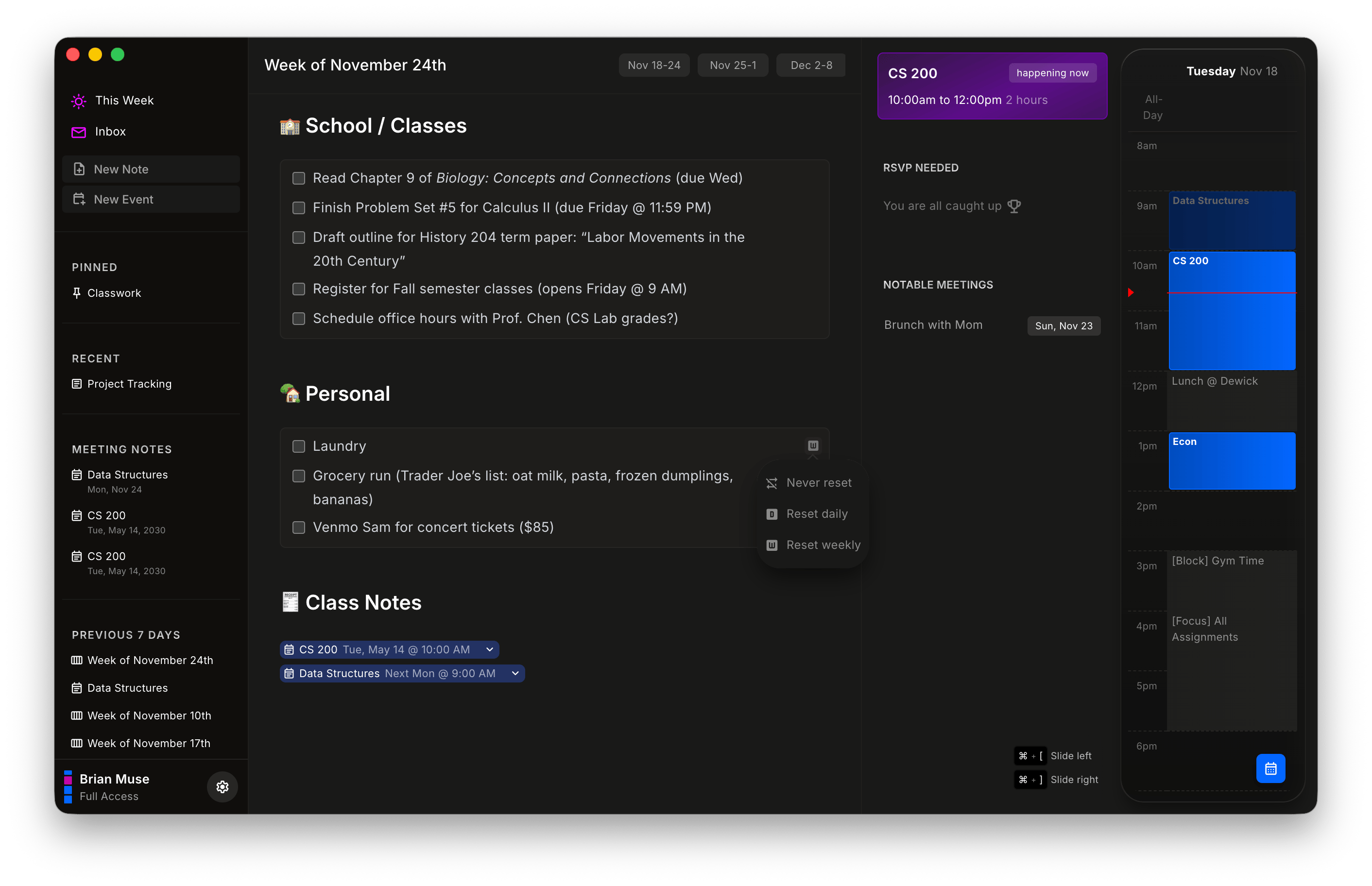1372x886 pixels.
Task: Click the Econ block on Tuesday's calendar
Action: 1232,460
